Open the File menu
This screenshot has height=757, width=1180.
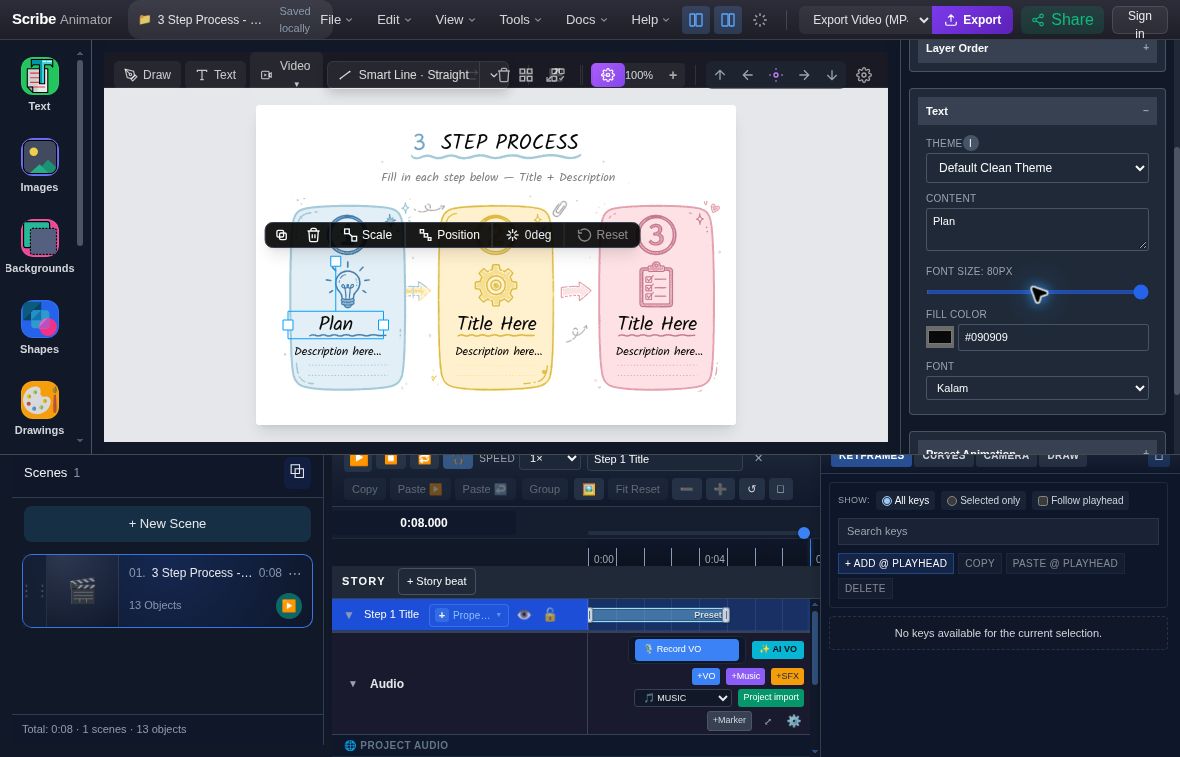pyautogui.click(x=336, y=20)
